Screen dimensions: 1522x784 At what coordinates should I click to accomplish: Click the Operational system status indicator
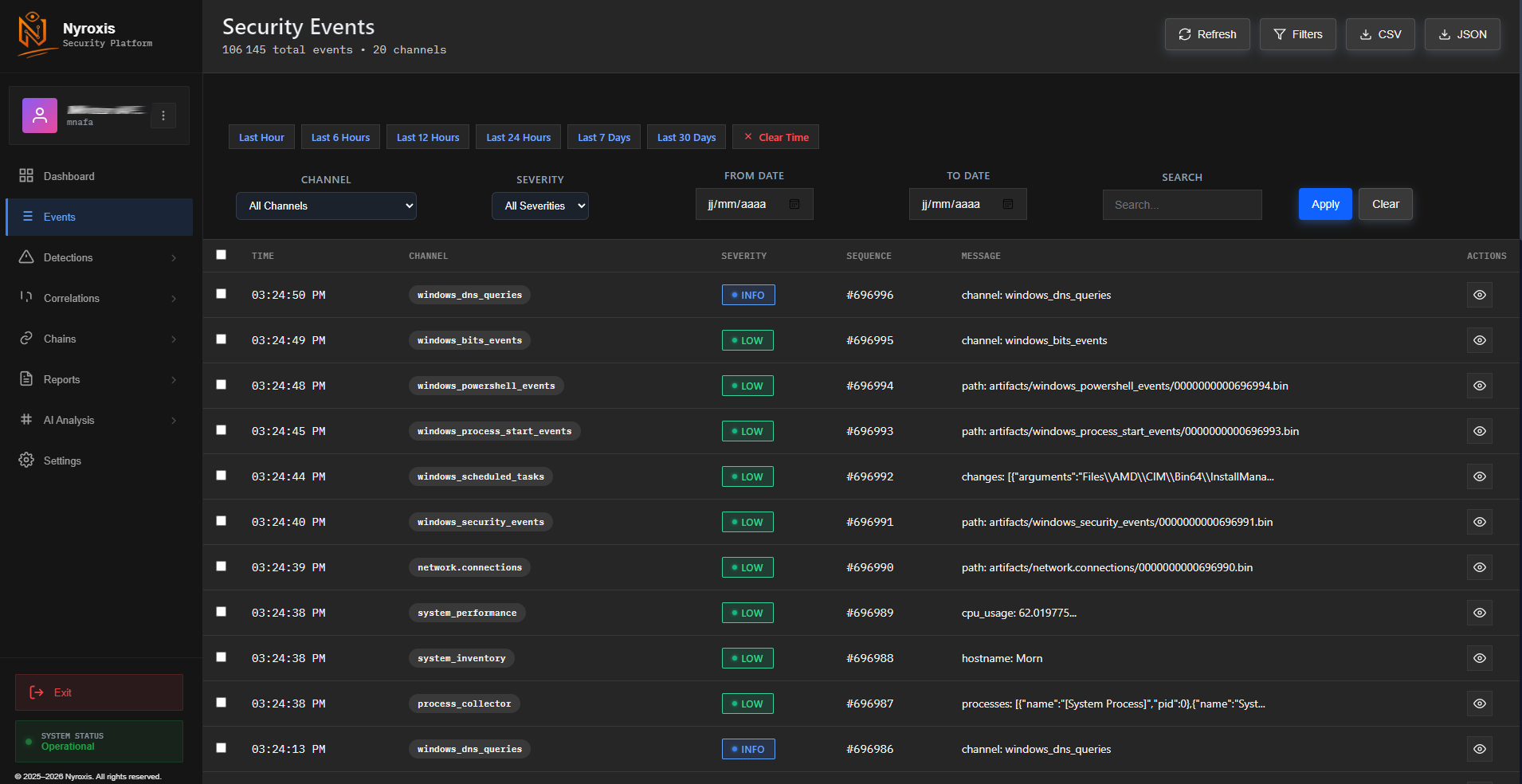pos(99,741)
